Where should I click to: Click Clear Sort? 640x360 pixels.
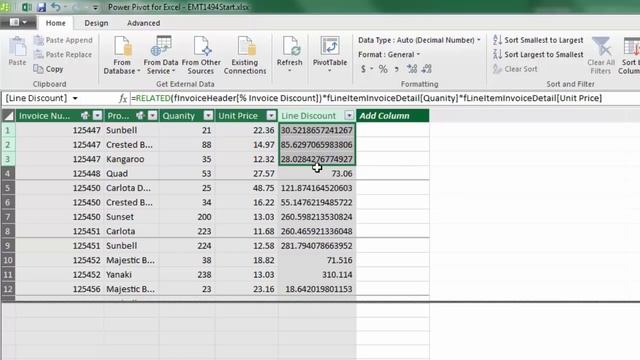(515, 69)
